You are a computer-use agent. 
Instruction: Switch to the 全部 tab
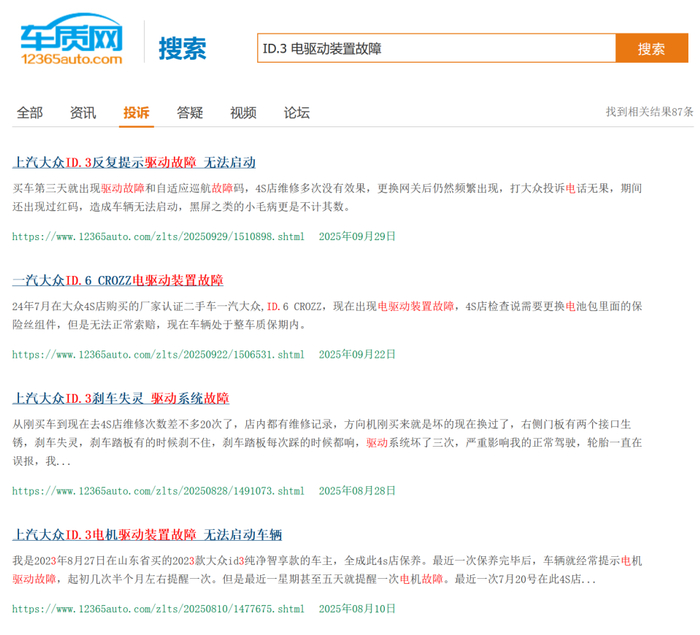(x=30, y=113)
